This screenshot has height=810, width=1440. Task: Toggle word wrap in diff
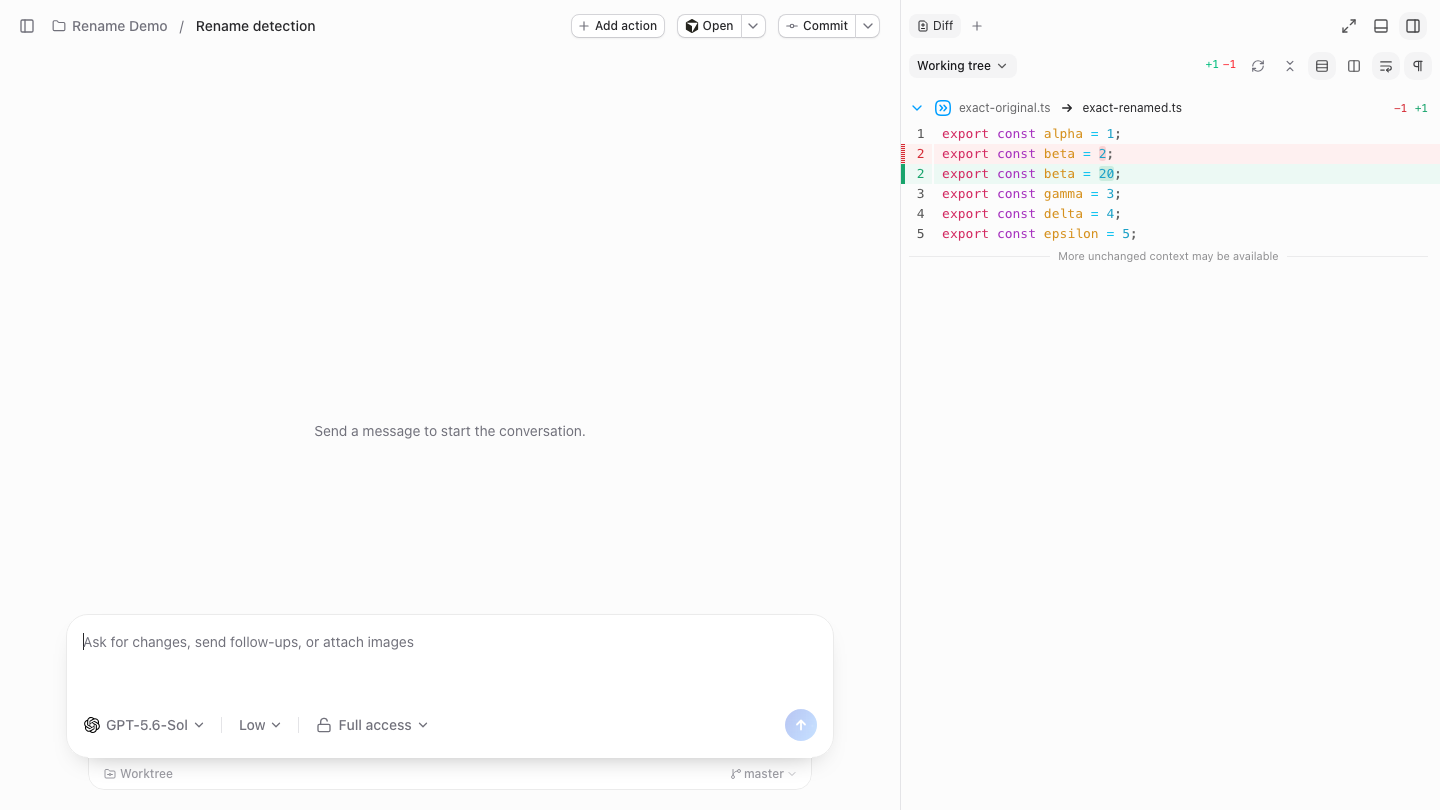[x=1386, y=66]
